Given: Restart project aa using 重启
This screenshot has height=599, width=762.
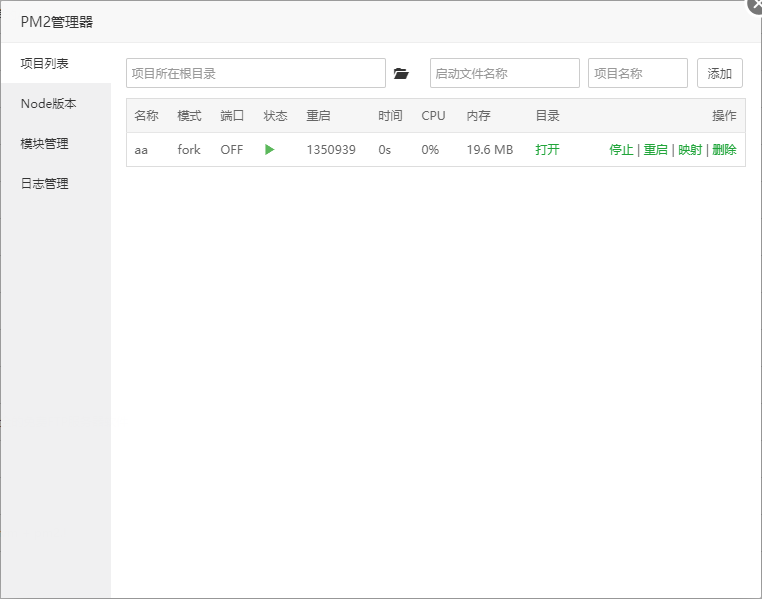Looking at the screenshot, I should point(655,150).
